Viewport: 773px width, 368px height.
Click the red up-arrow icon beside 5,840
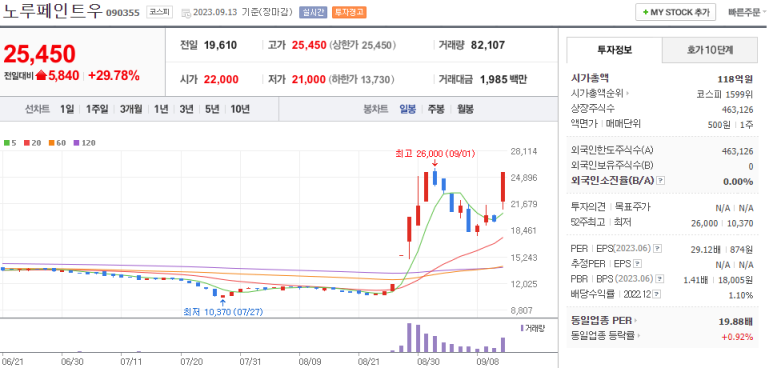[x=41, y=76]
